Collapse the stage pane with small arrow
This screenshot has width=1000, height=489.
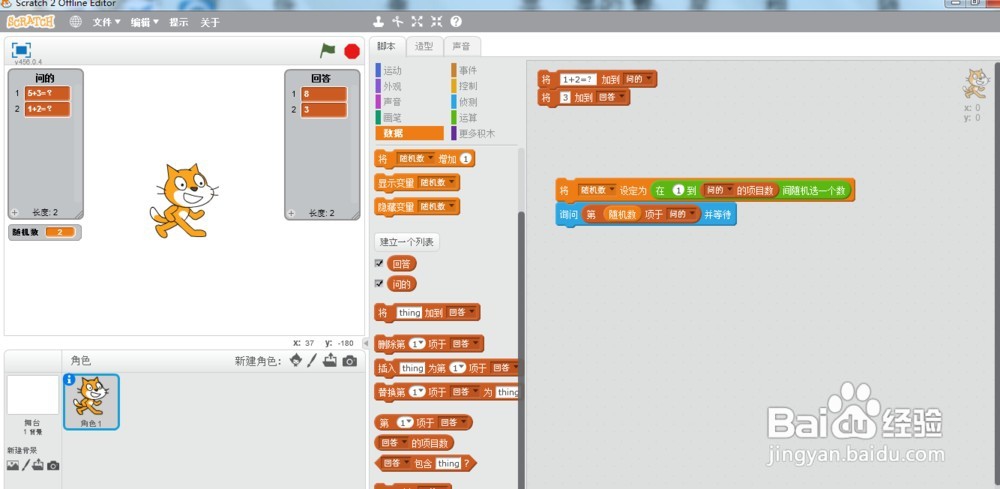(366, 343)
